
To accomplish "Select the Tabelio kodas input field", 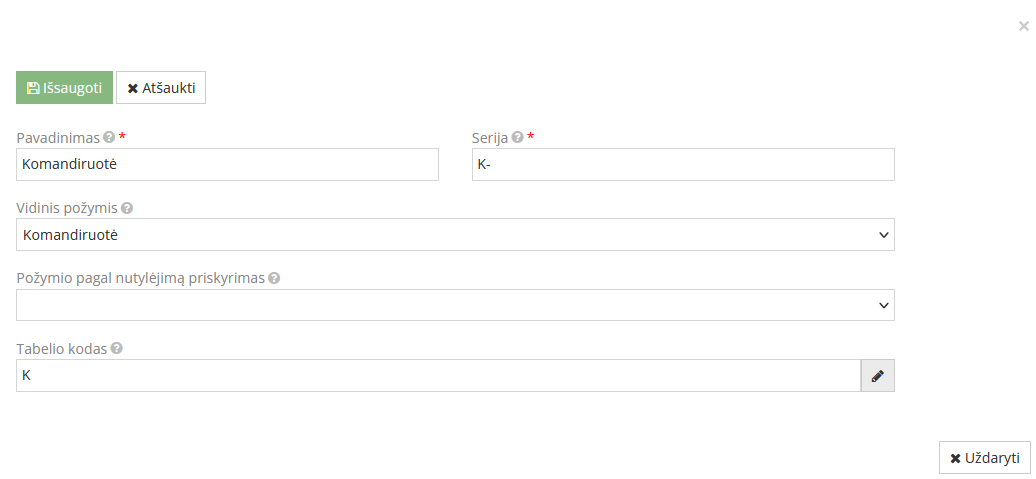I will (438, 376).
